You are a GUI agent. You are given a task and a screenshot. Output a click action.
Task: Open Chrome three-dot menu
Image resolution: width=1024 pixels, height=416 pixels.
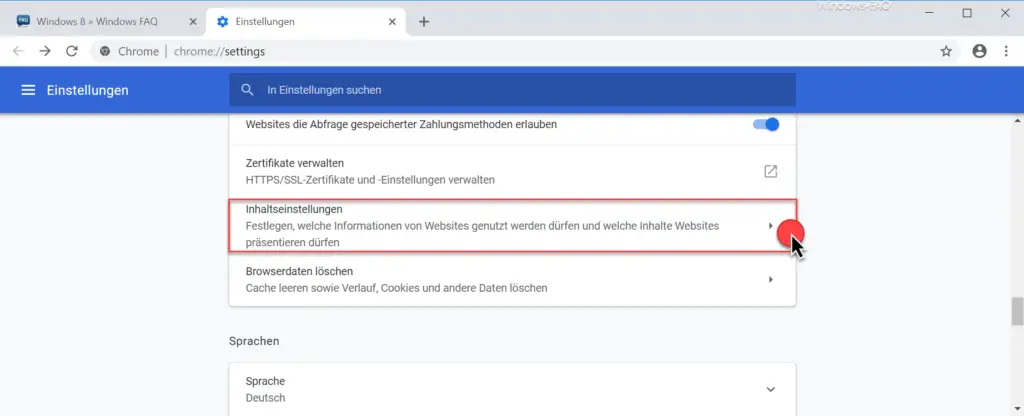click(x=1006, y=51)
